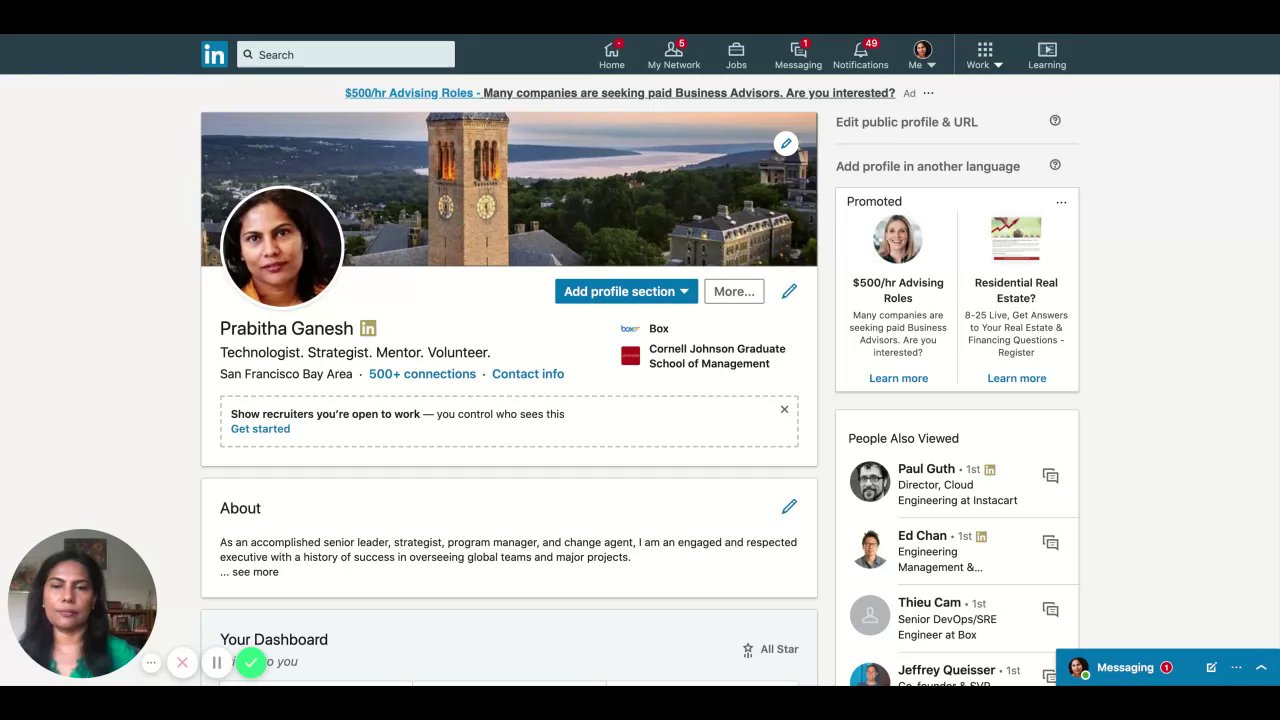Open Add profile in another language
This screenshot has height=720, width=1280.
[928, 166]
